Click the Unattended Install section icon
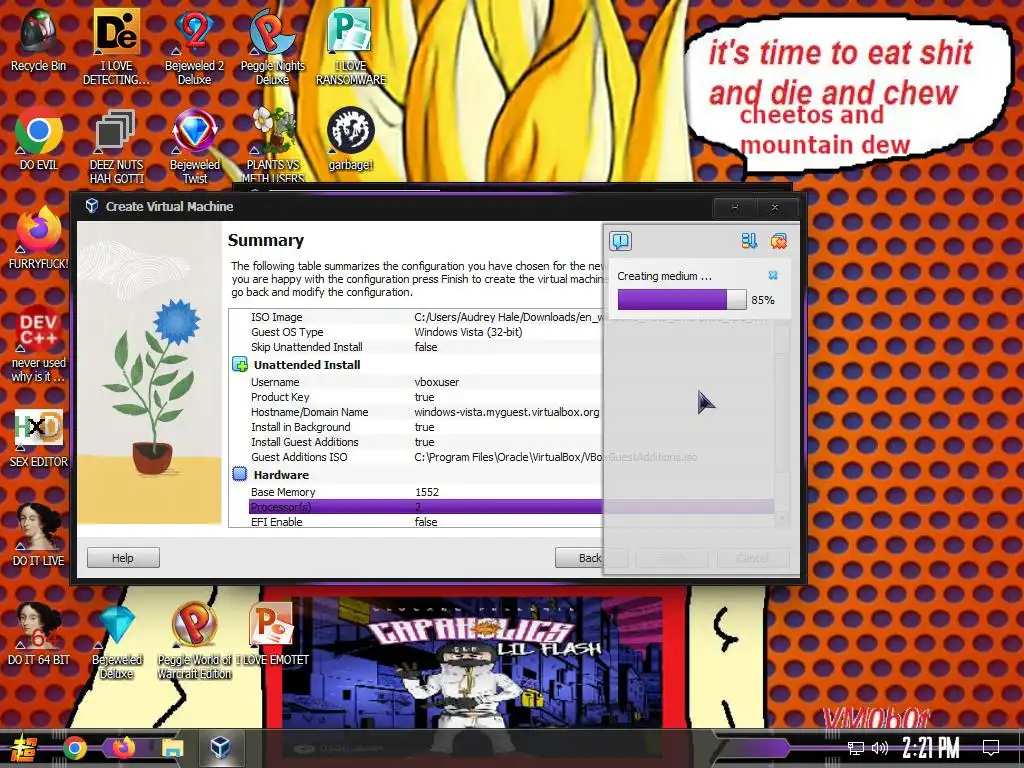The image size is (1024, 768). pos(240,364)
